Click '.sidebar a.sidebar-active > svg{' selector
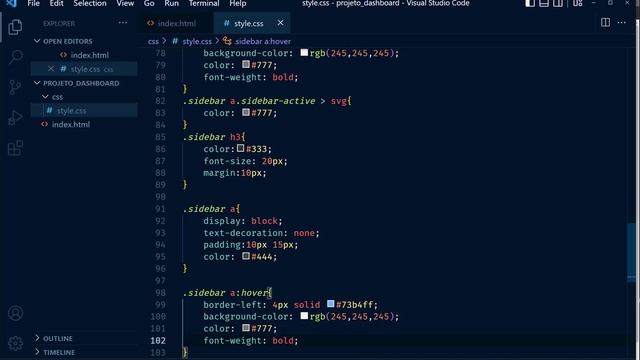This screenshot has height=360, width=640. coord(267,101)
